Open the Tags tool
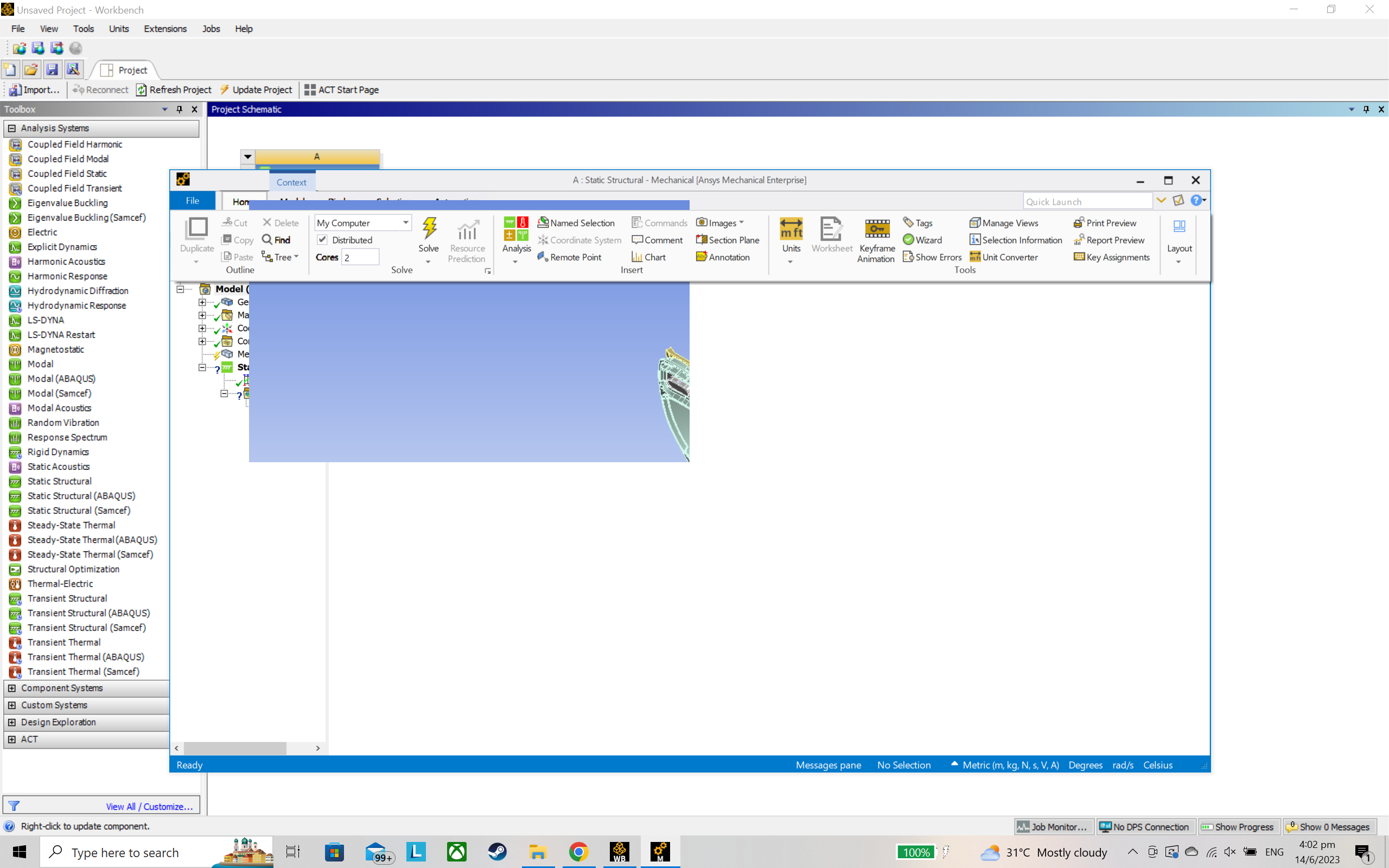Image resolution: width=1389 pixels, height=868 pixels. (x=917, y=223)
